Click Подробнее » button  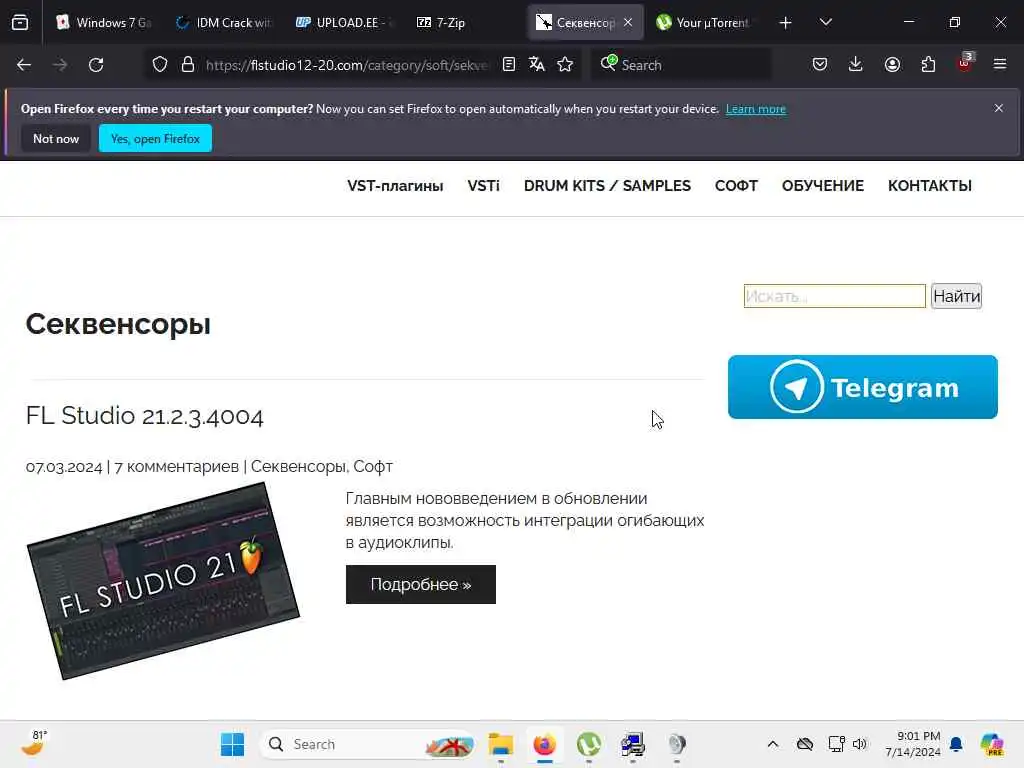[x=421, y=584]
